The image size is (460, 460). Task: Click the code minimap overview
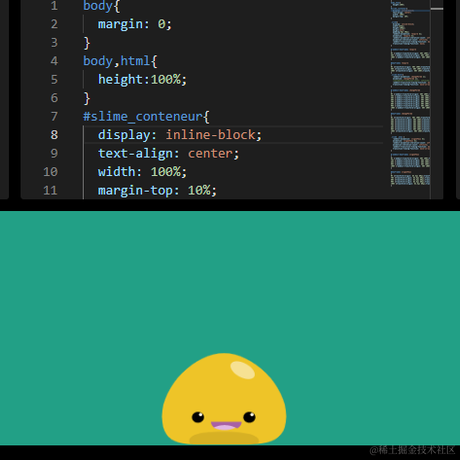(x=410, y=93)
